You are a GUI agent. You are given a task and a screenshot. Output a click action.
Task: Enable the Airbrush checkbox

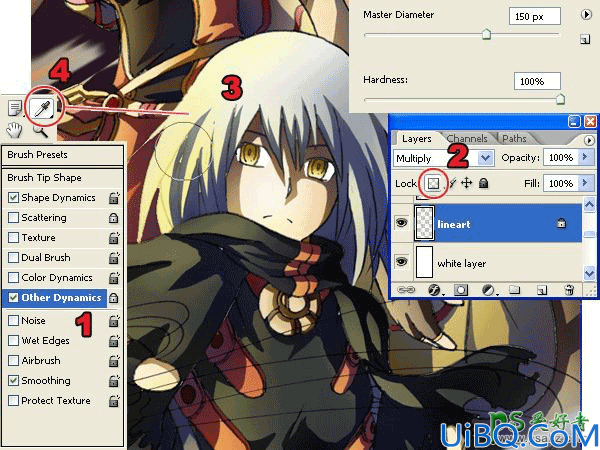pyautogui.click(x=13, y=360)
